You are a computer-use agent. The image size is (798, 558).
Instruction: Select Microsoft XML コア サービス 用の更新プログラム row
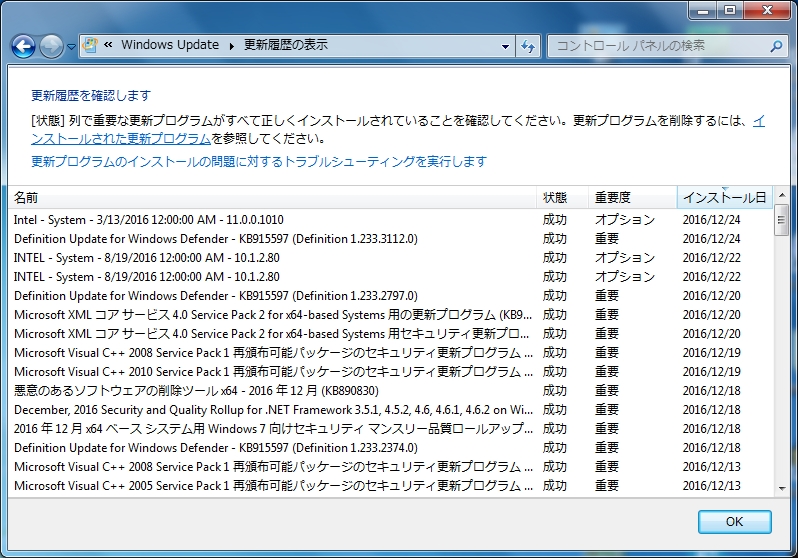[390, 315]
